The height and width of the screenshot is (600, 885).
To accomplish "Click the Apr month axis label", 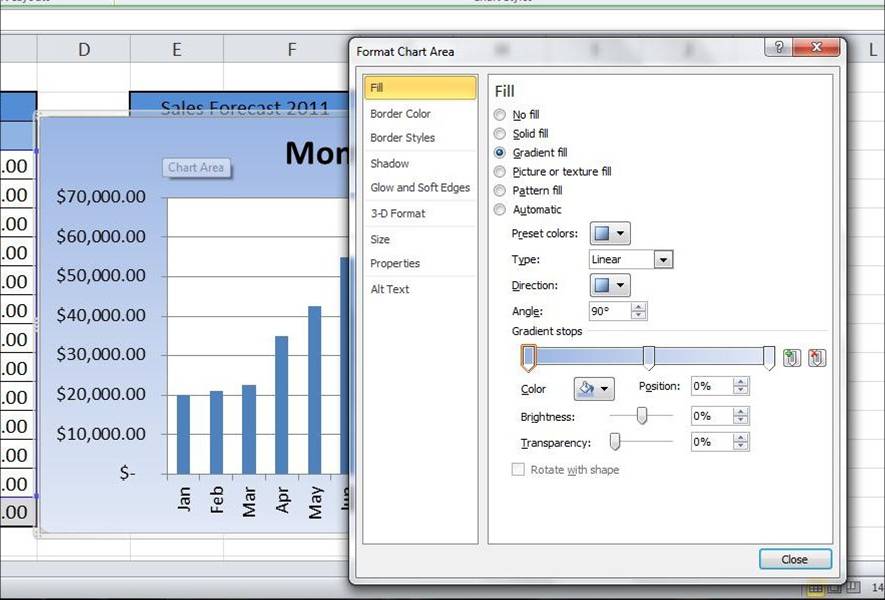I will tap(282, 500).
